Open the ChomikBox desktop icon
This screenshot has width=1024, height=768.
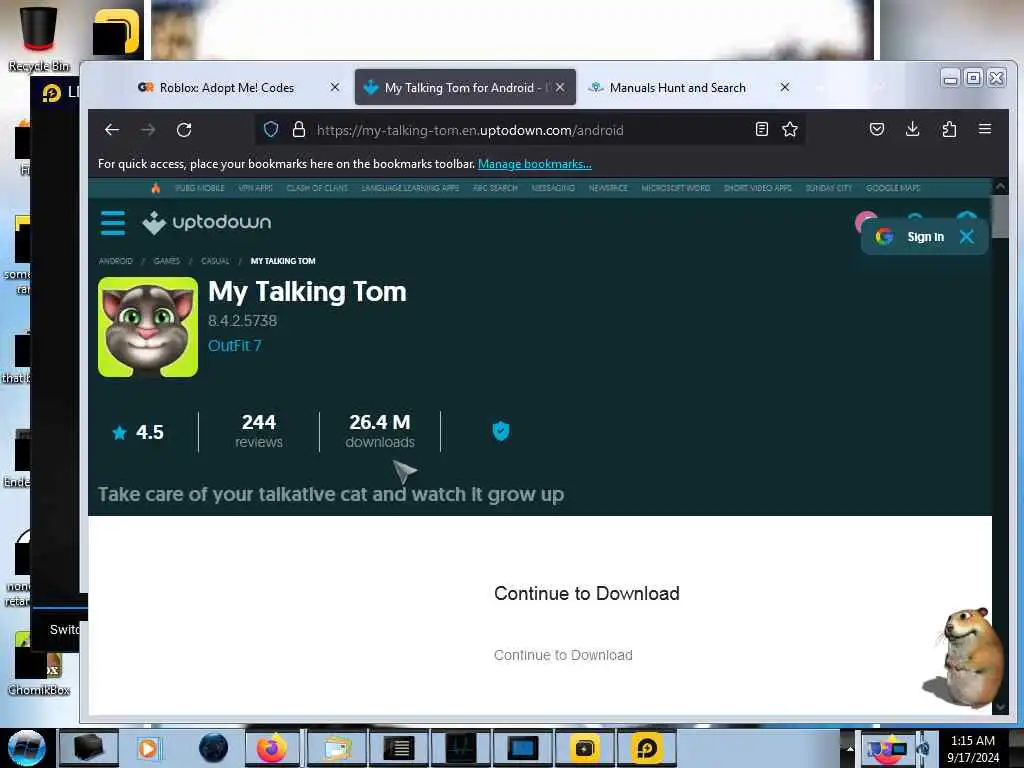[39, 663]
